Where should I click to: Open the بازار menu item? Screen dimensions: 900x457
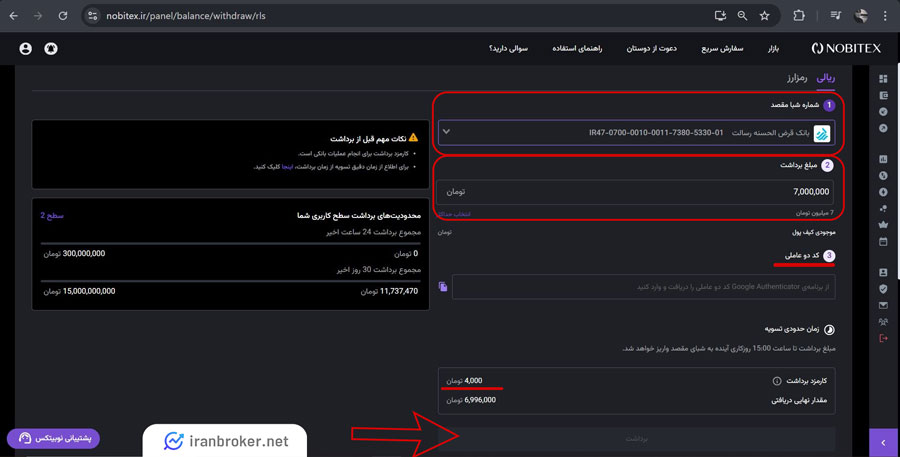[773, 49]
